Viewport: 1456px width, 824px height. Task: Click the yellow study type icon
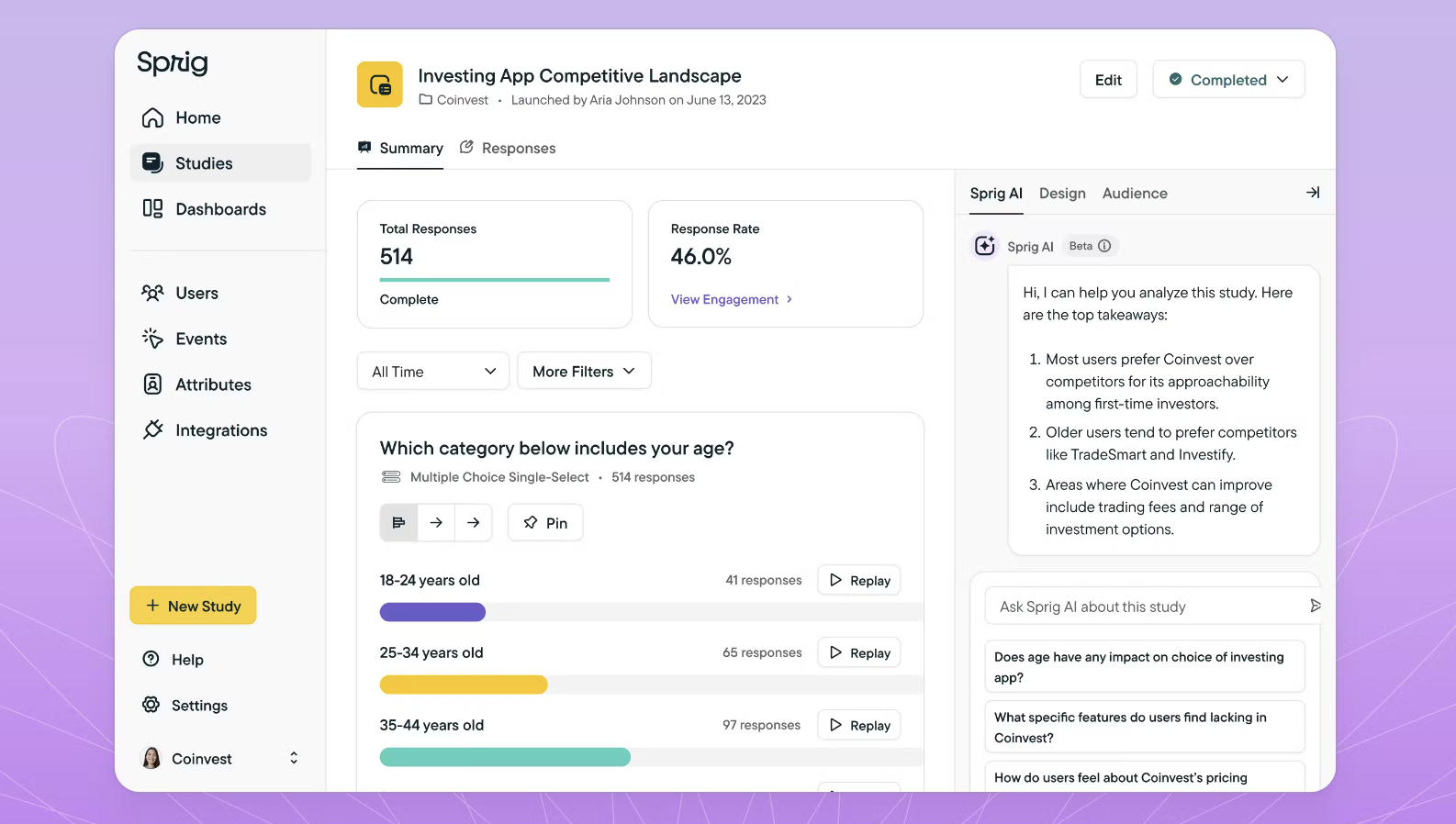pyautogui.click(x=380, y=84)
